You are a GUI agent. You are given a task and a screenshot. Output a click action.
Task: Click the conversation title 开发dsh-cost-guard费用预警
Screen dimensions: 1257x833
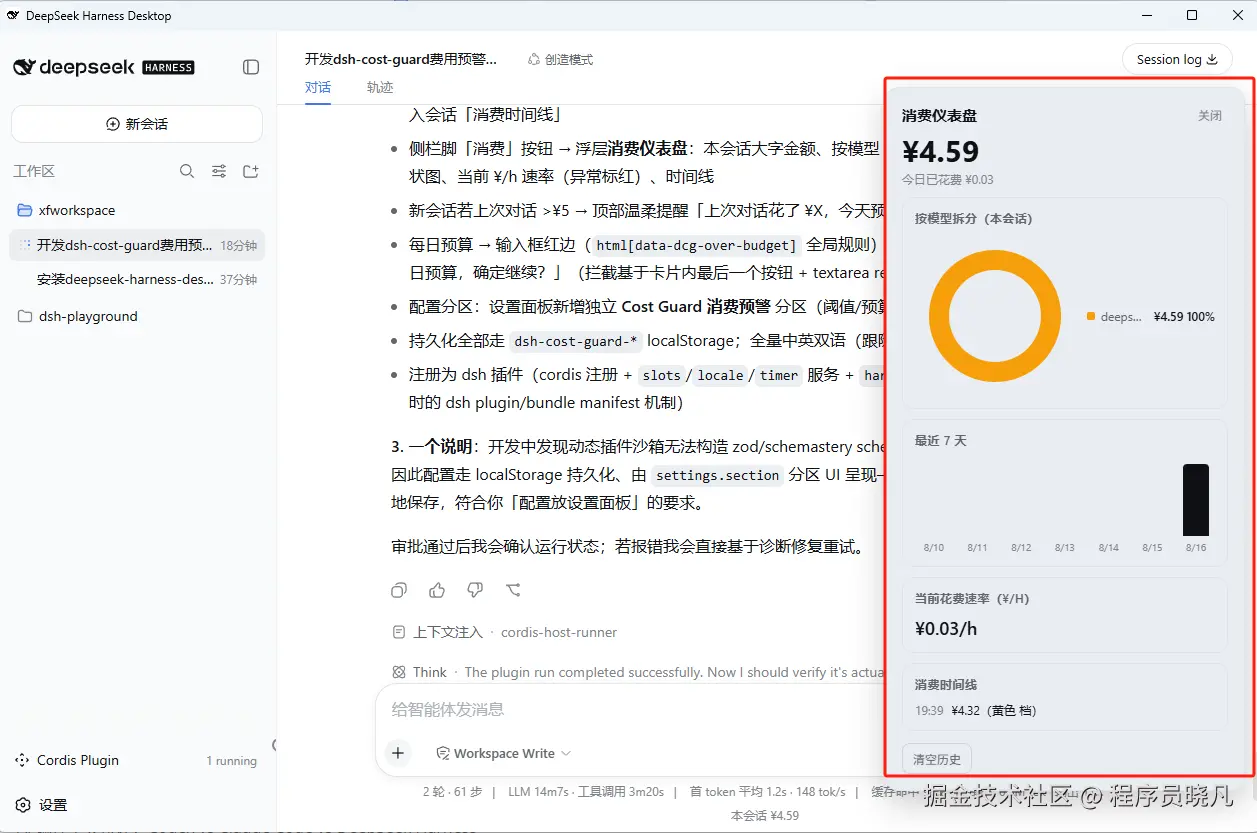coord(401,59)
